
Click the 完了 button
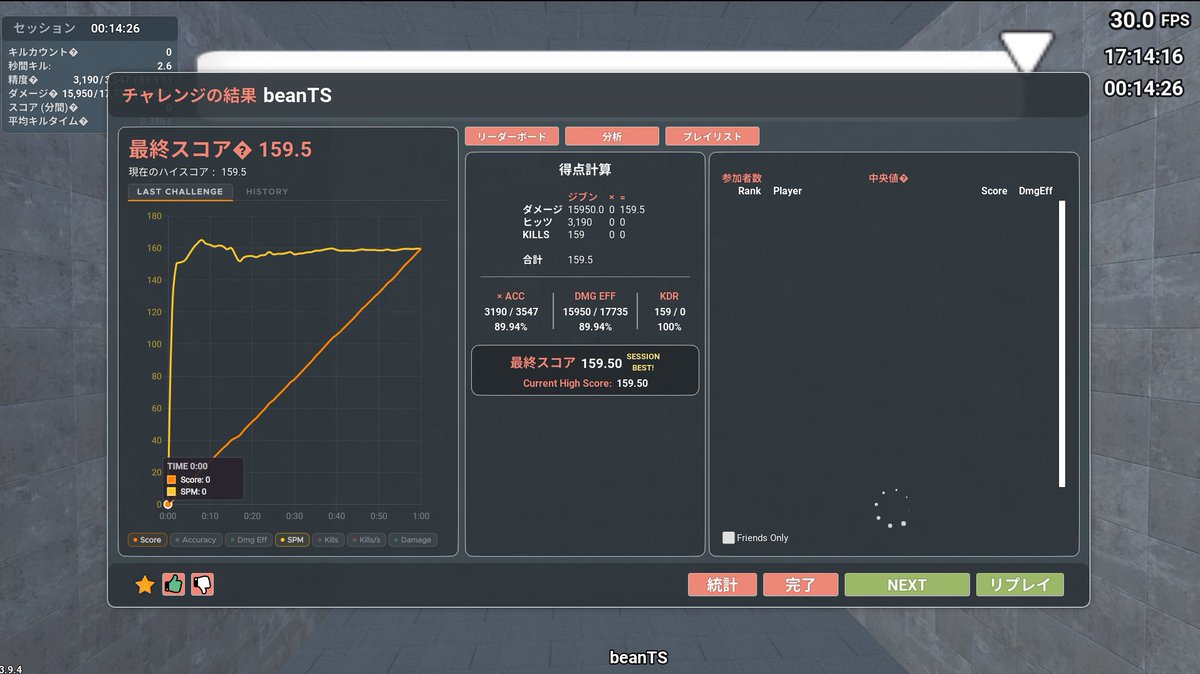[x=801, y=585]
